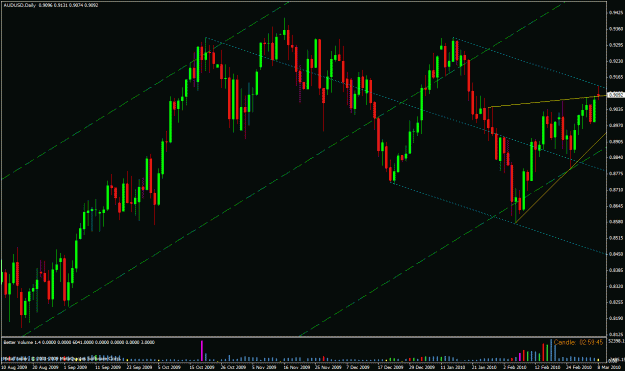Click the 16 Nov 2009 date label
Viewport: 625px width, 371px height.
pyautogui.click(x=296, y=367)
